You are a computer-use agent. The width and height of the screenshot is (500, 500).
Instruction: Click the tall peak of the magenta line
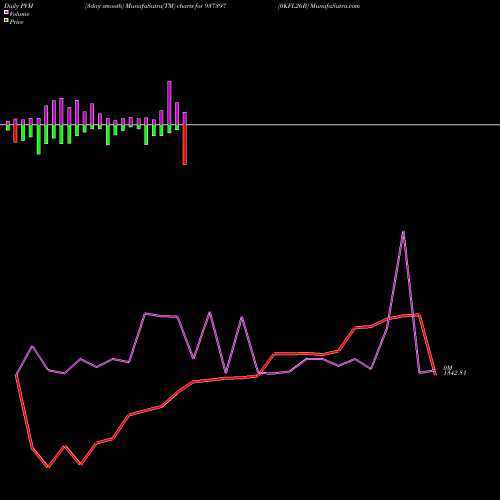click(403, 232)
